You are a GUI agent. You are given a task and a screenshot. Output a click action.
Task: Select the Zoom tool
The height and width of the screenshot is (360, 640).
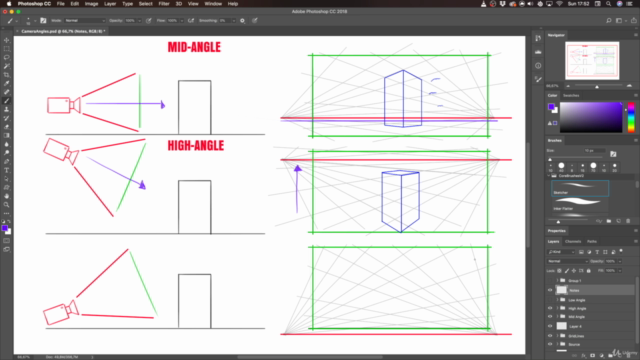[x=7, y=205]
